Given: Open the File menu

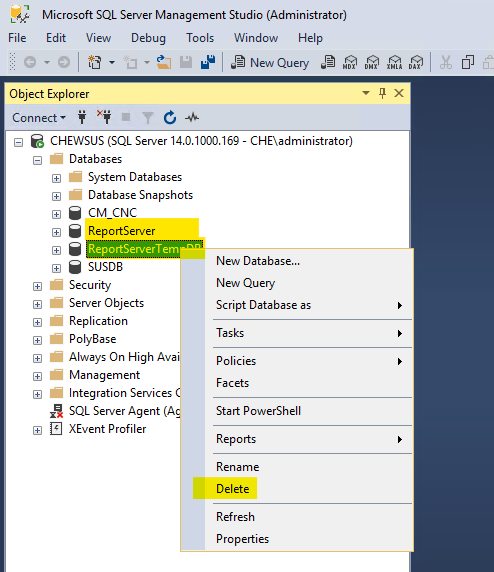Looking at the screenshot, I should tap(17, 38).
